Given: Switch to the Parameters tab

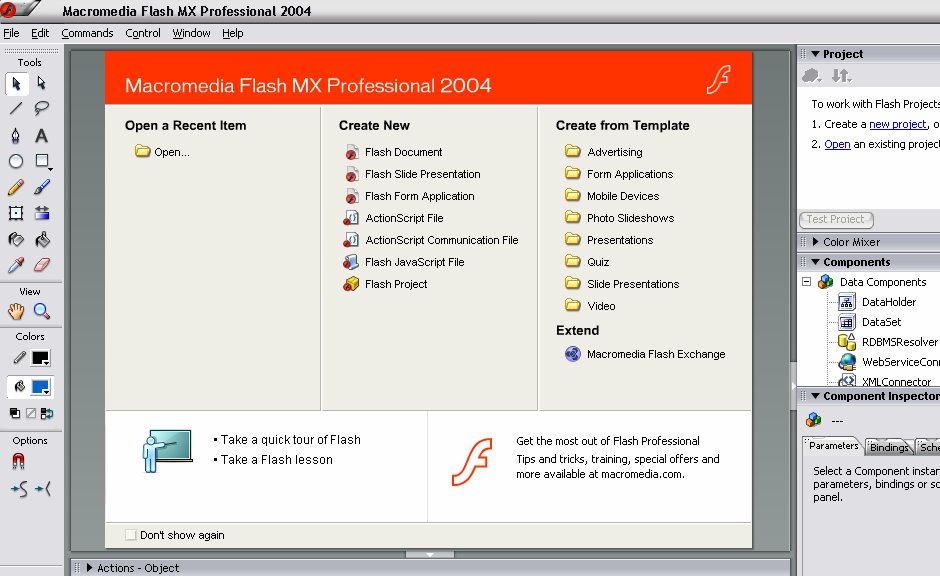Looking at the screenshot, I should [x=833, y=445].
